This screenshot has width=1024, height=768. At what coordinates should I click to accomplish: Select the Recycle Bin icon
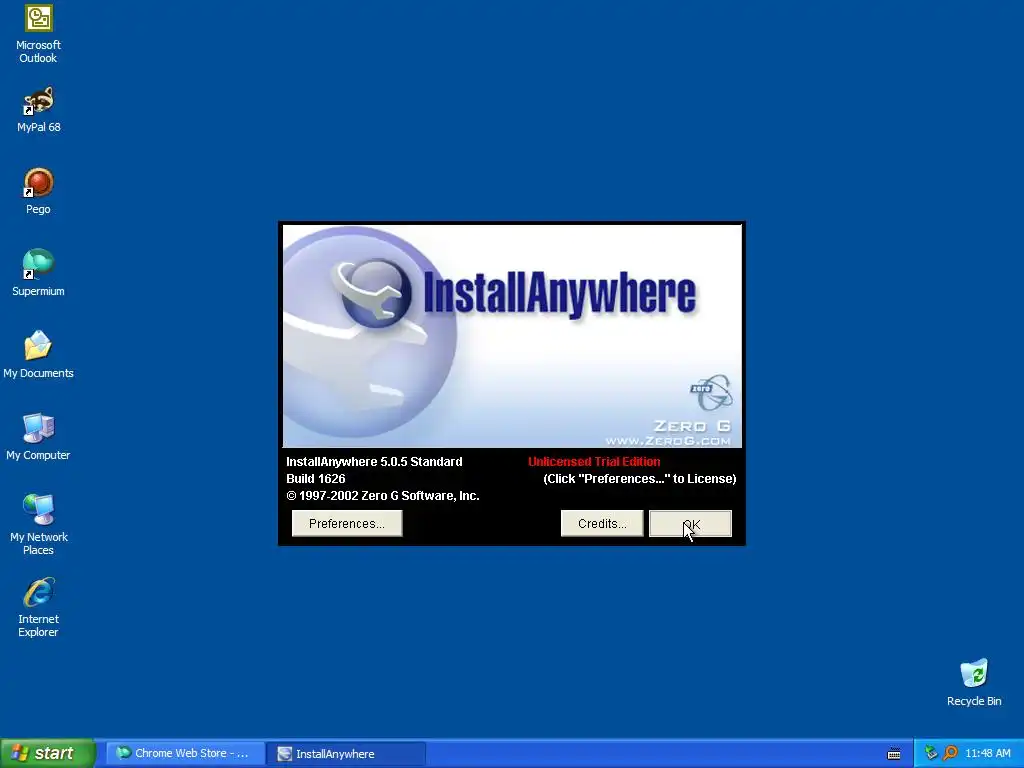[974, 683]
